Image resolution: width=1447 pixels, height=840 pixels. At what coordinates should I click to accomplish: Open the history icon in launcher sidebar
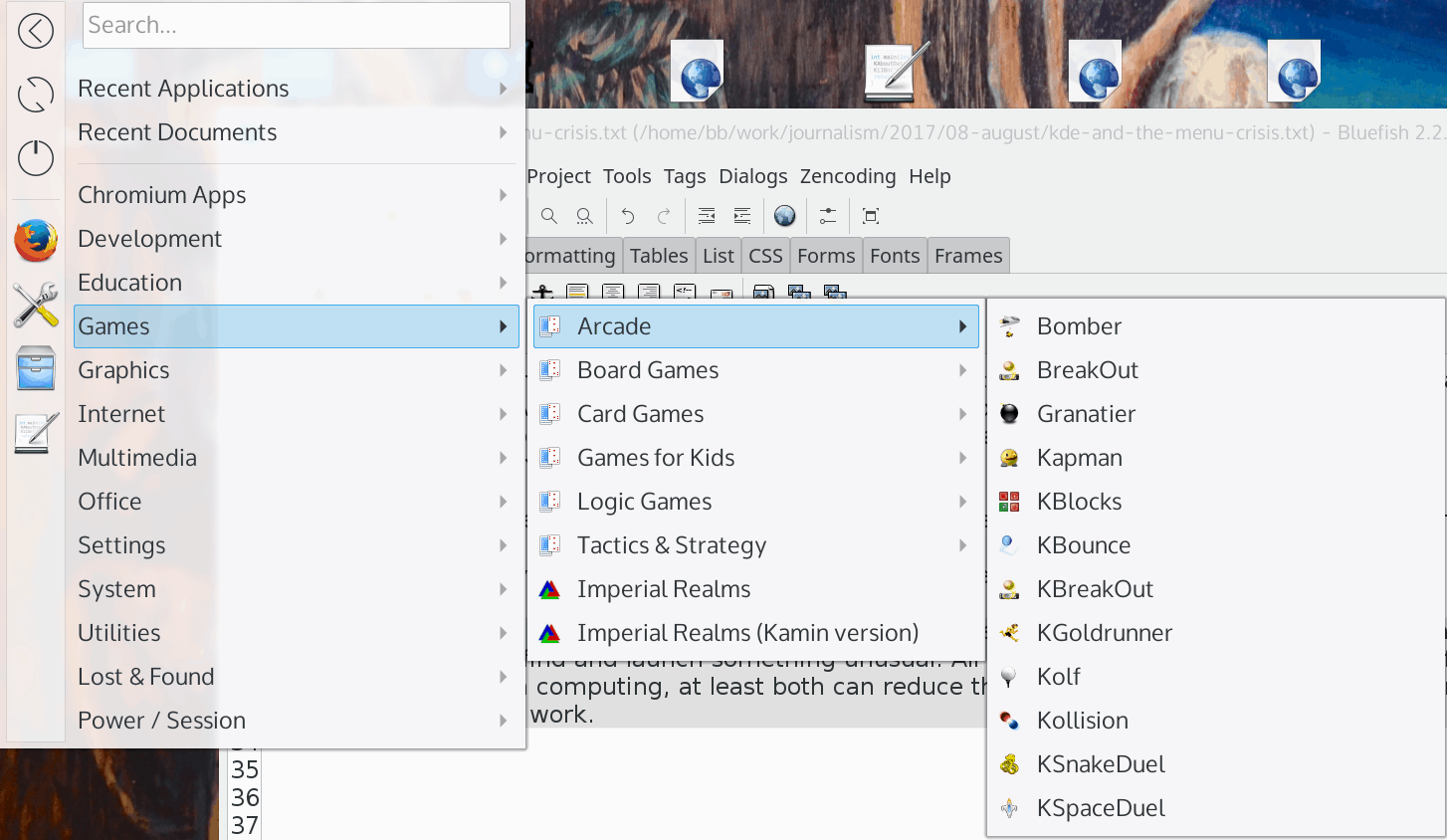point(36,95)
